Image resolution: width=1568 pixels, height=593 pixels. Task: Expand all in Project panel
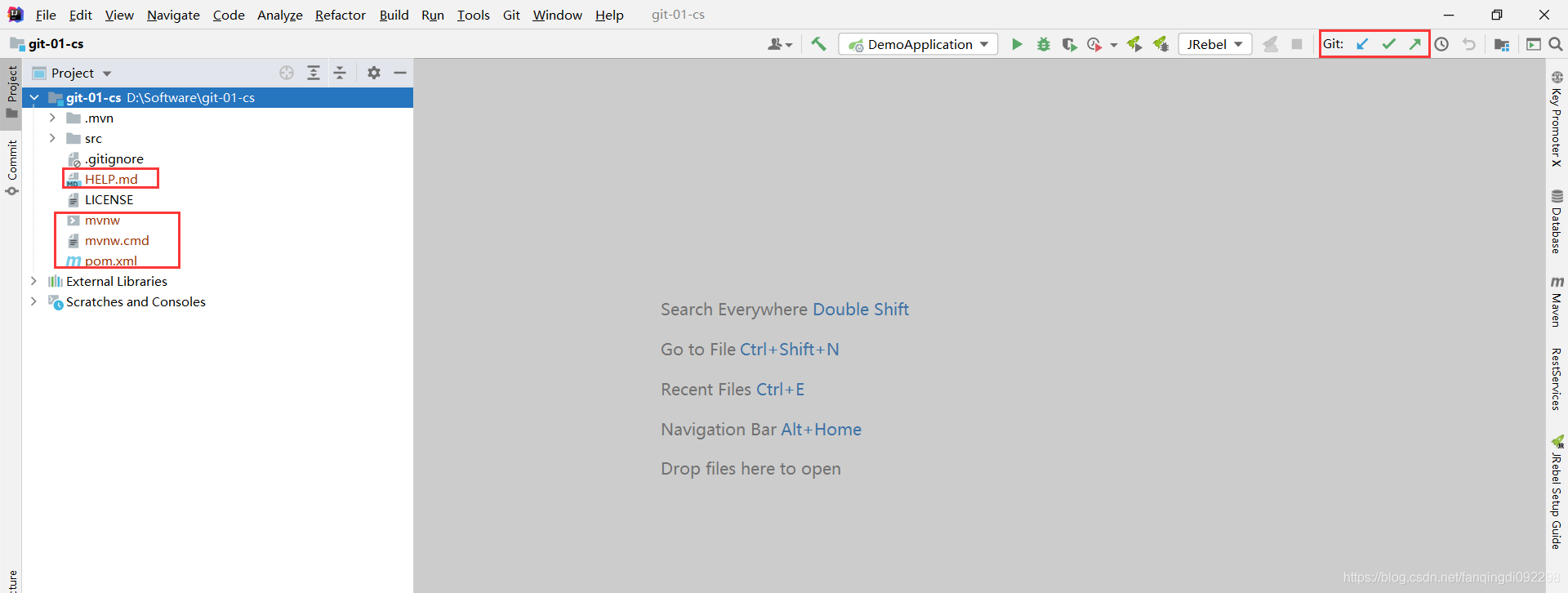pyautogui.click(x=314, y=73)
